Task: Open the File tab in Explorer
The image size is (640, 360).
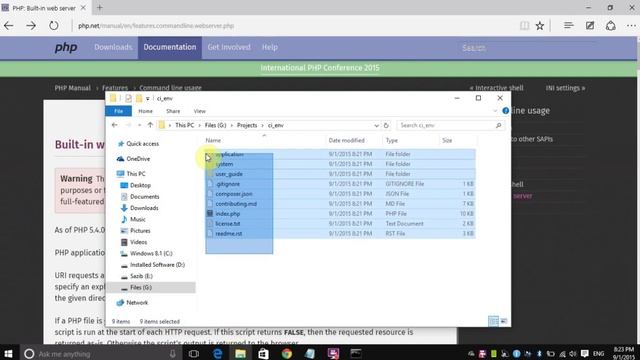Action: [x=118, y=111]
